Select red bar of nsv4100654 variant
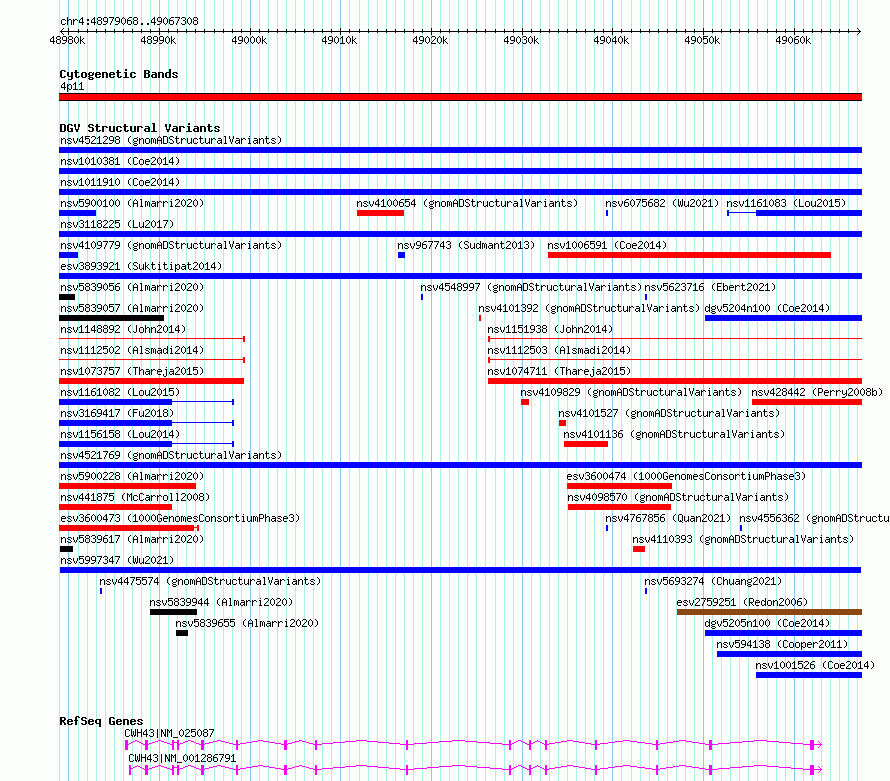This screenshot has height=781, width=890. point(380,213)
